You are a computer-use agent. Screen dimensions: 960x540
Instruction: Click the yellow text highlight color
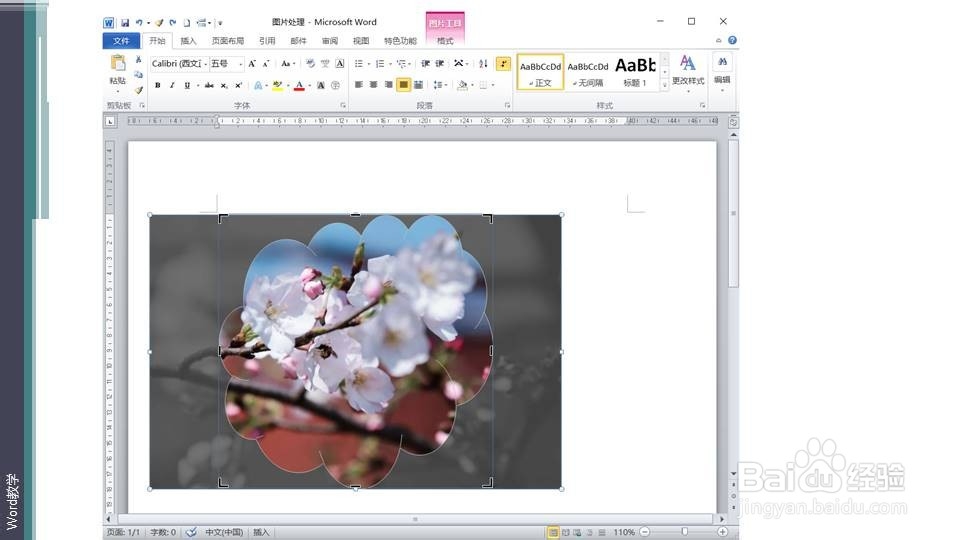277,85
